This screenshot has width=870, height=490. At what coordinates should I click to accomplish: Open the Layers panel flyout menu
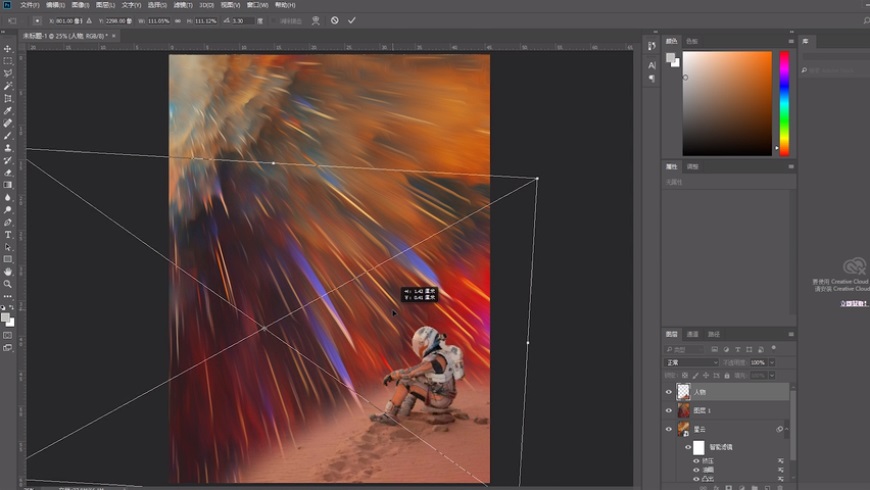point(791,334)
